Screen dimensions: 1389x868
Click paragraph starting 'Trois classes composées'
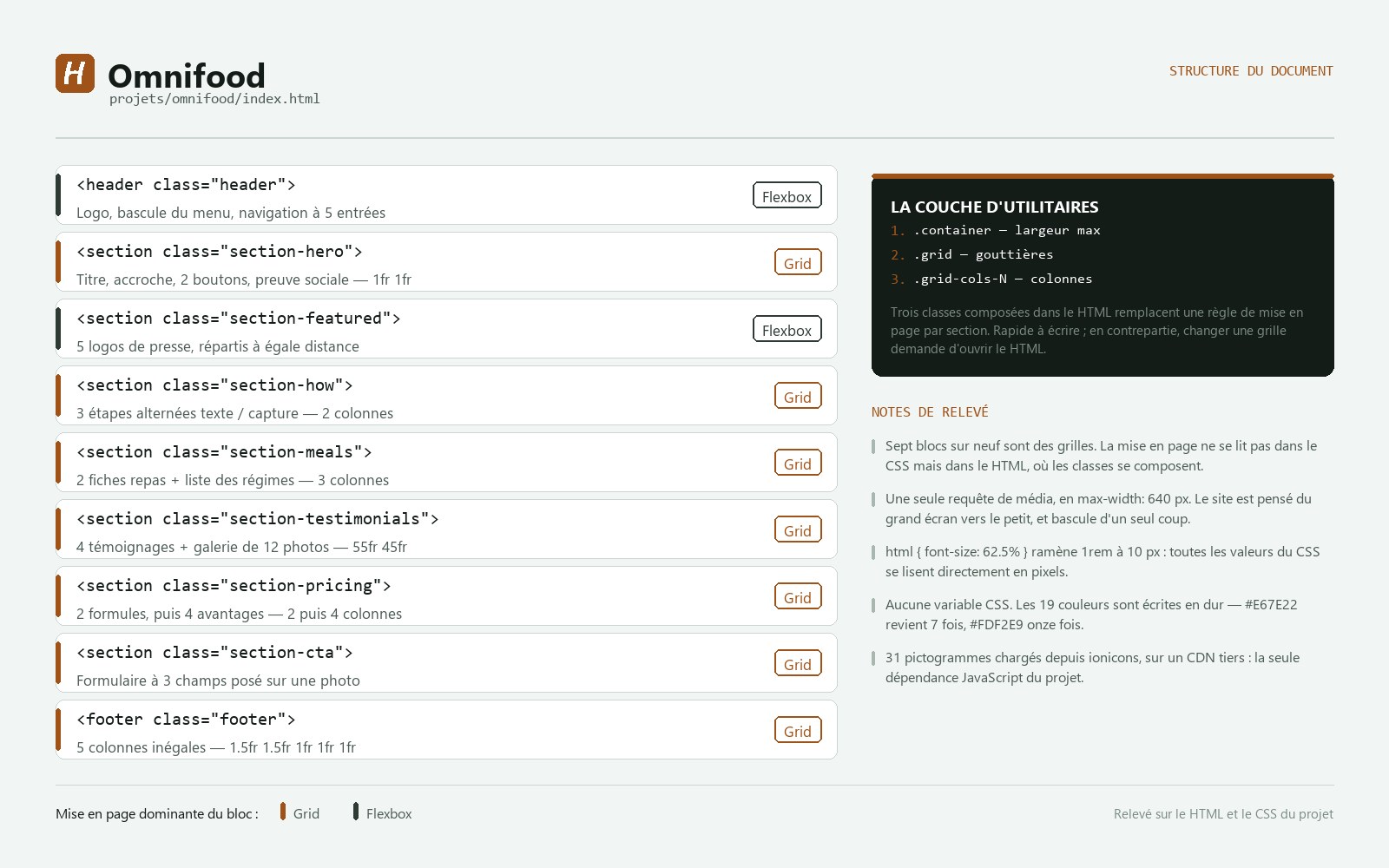tap(1097, 331)
